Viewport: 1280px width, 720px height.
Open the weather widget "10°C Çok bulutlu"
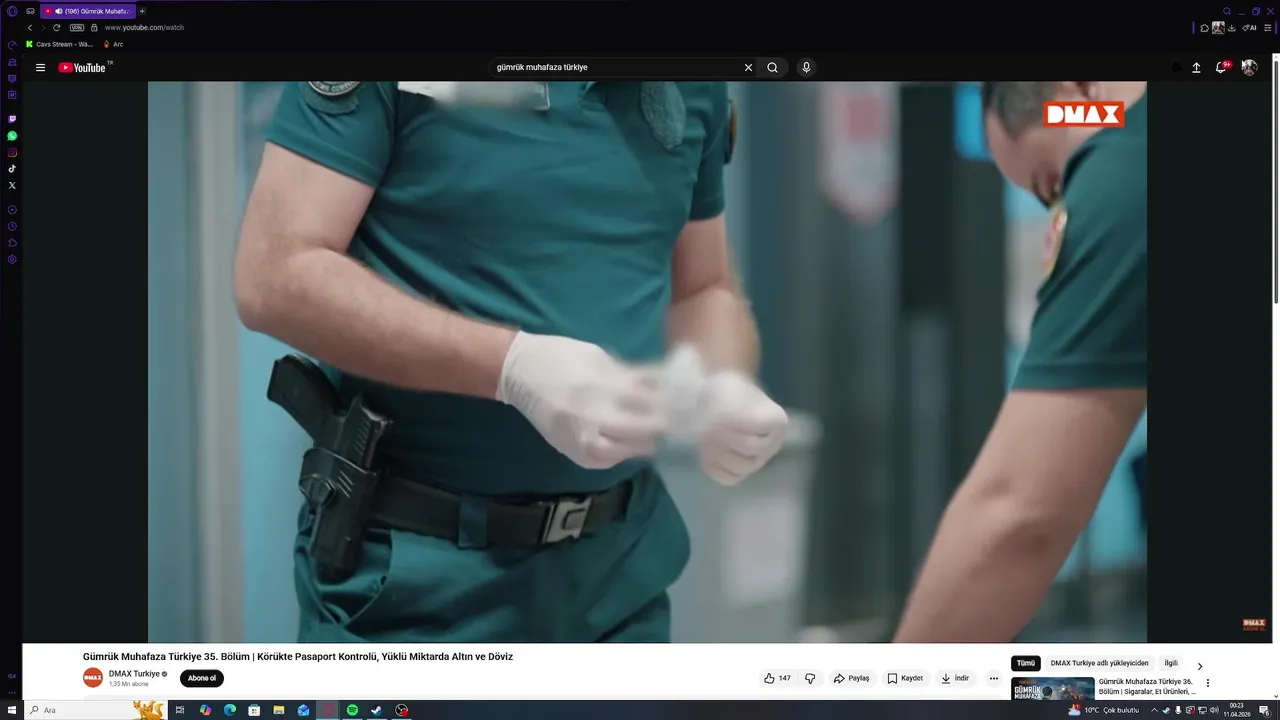click(1105, 710)
